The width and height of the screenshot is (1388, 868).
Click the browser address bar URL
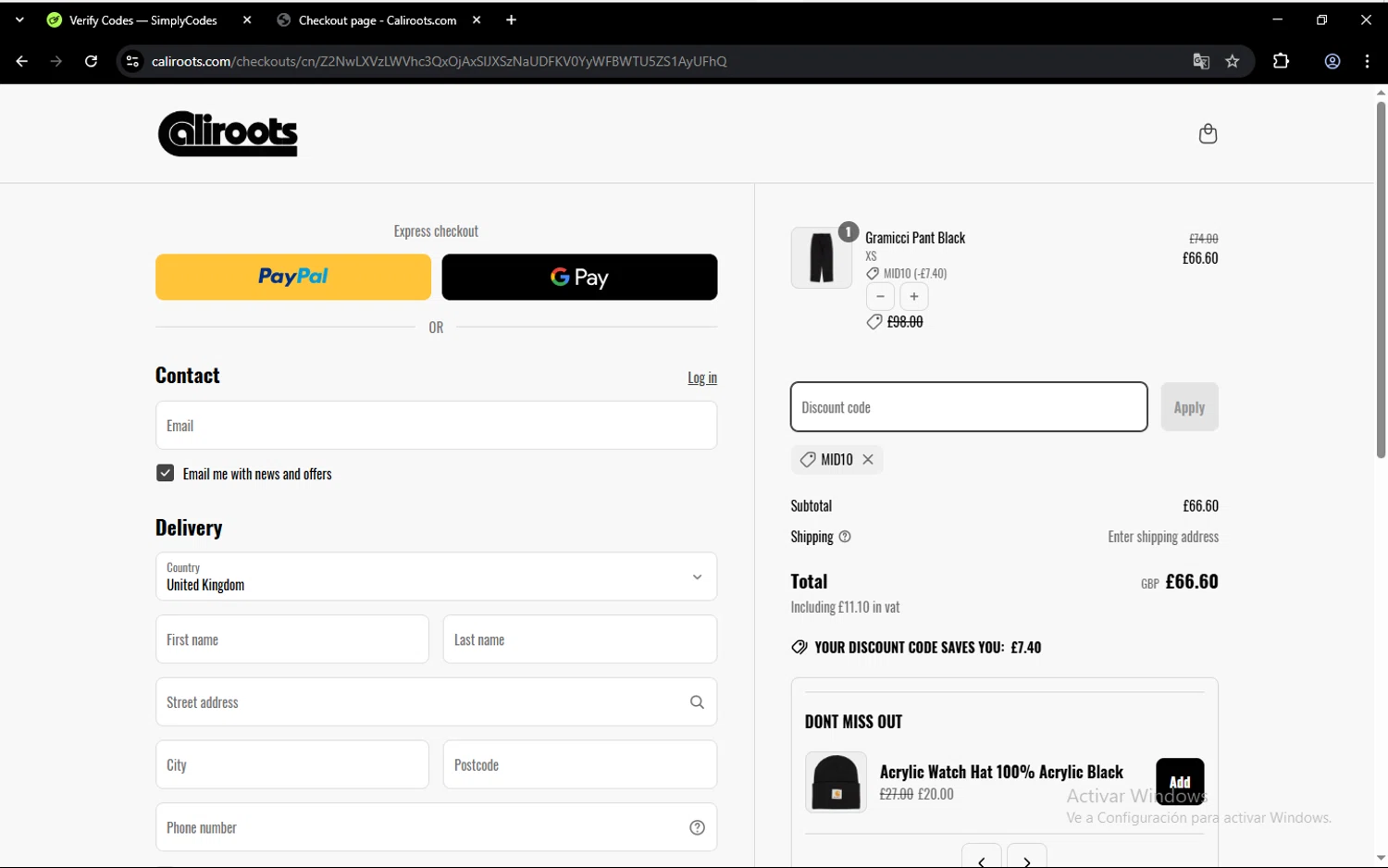click(x=439, y=61)
